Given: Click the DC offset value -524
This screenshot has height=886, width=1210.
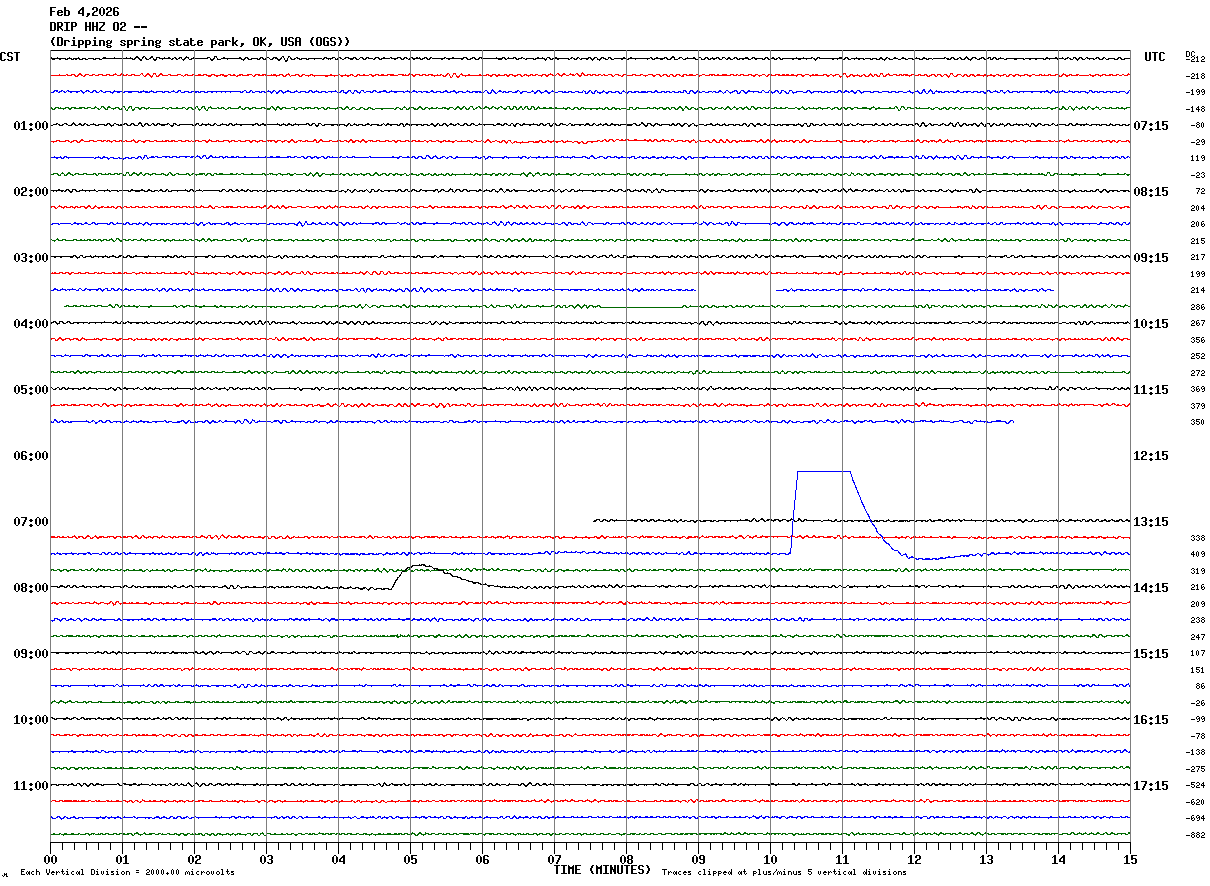Looking at the screenshot, I should 1196,786.
